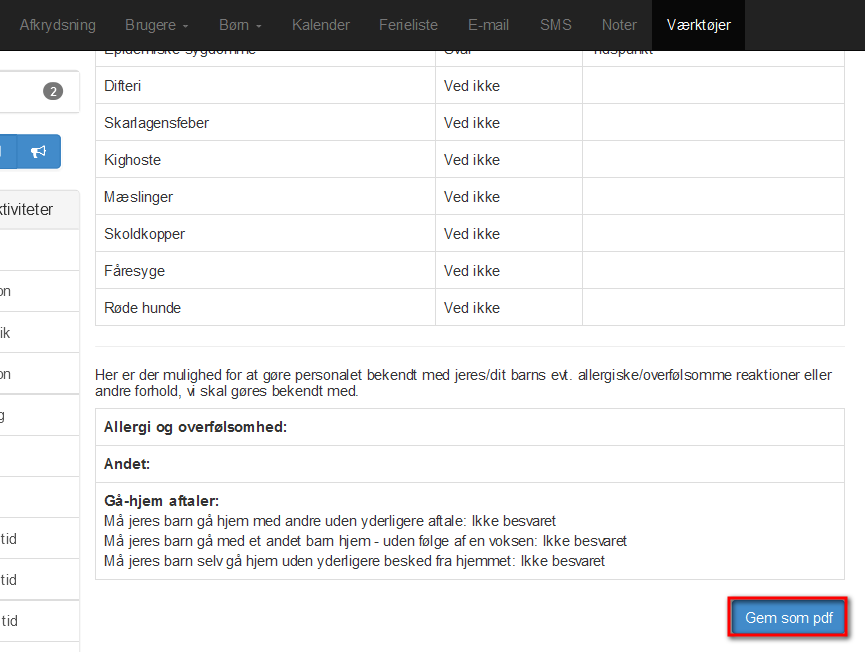Click the Gem som pdf button

click(x=789, y=618)
